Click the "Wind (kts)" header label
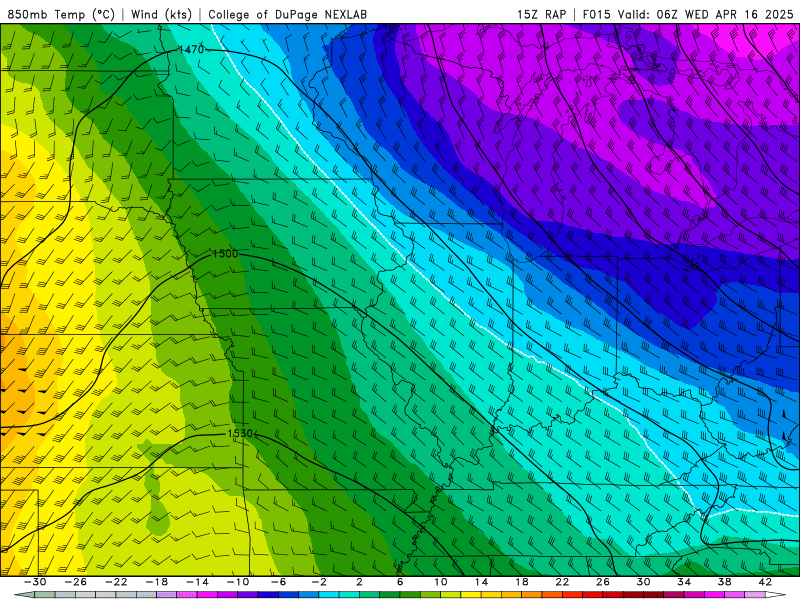Screen dimensions: 800x600 161,14
